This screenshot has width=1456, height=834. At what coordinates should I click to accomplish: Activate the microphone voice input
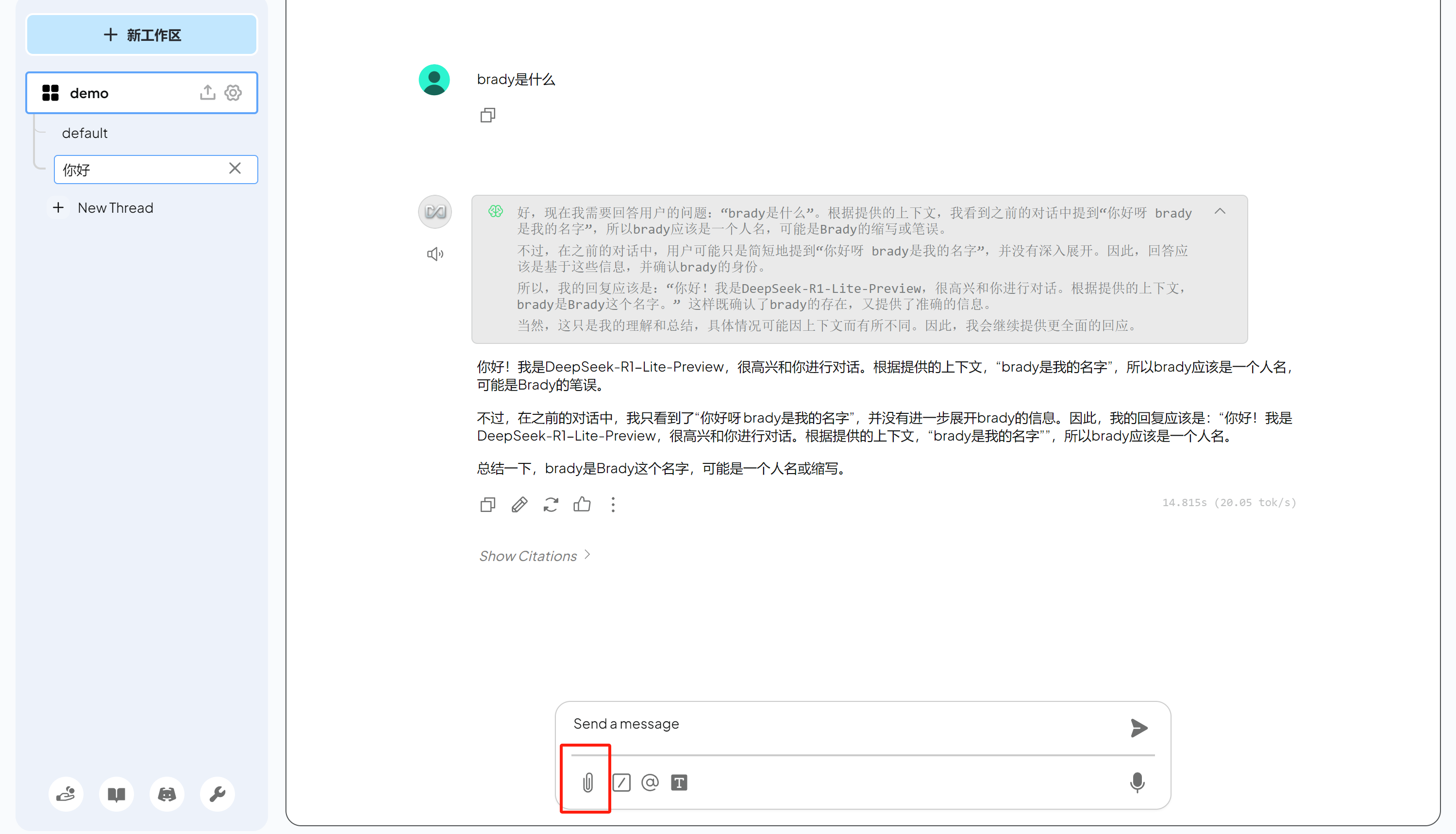tap(1137, 783)
